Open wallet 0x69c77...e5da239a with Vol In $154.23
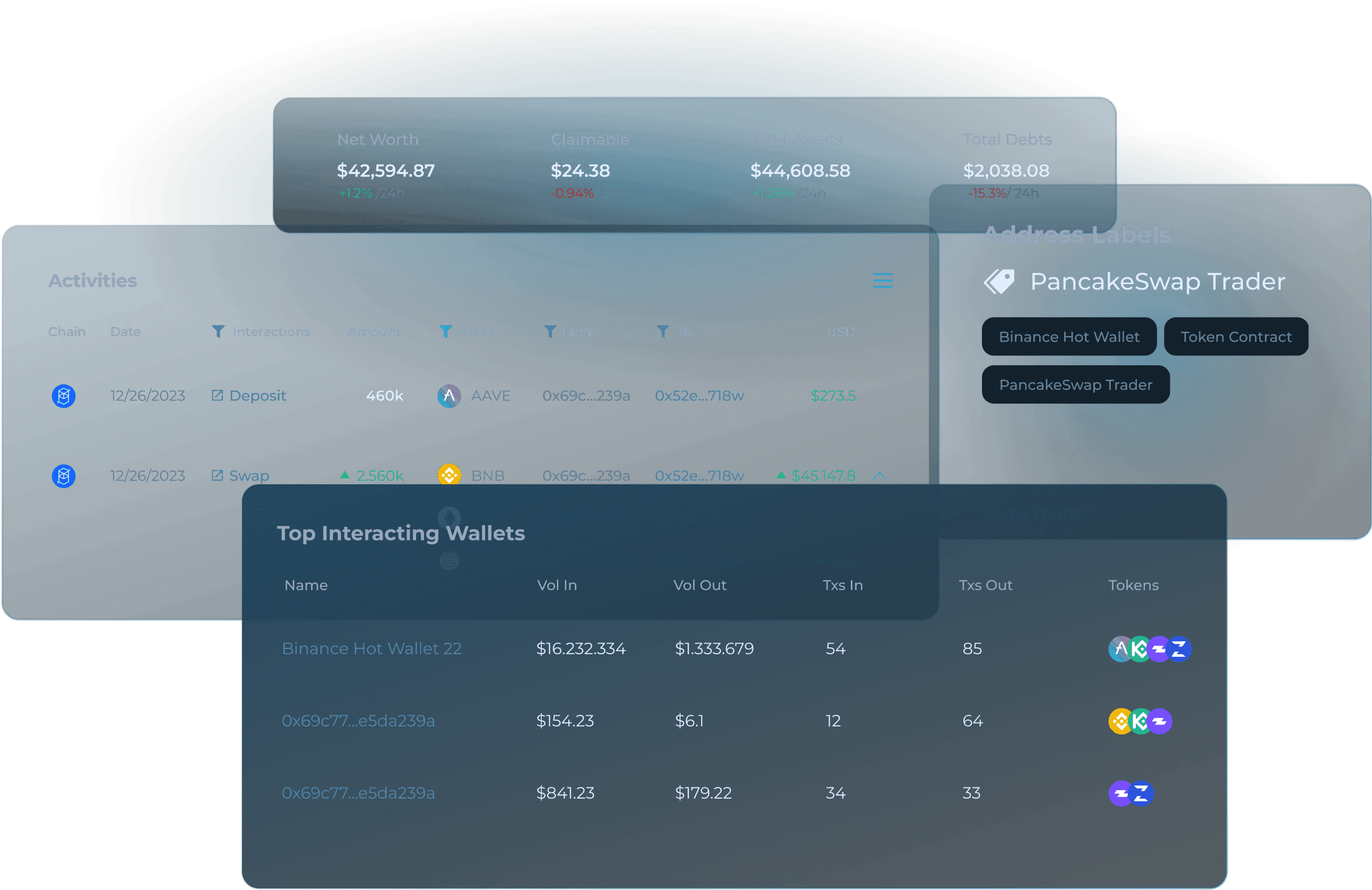Image resolution: width=1372 pixels, height=890 pixels. (358, 721)
